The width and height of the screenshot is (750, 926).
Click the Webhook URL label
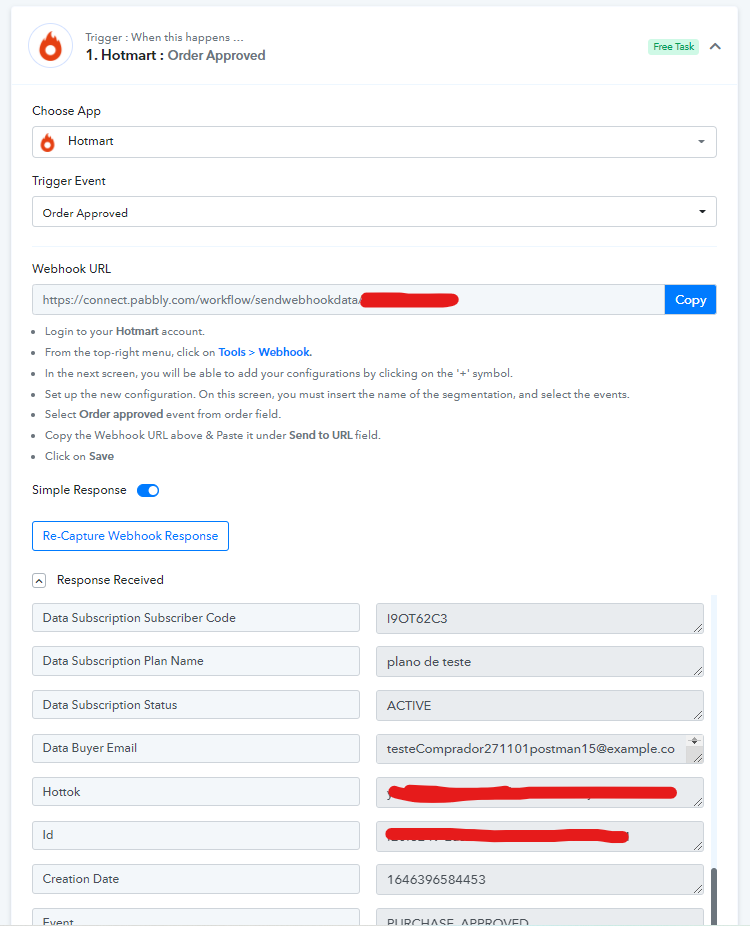pyautogui.click(x=71, y=269)
